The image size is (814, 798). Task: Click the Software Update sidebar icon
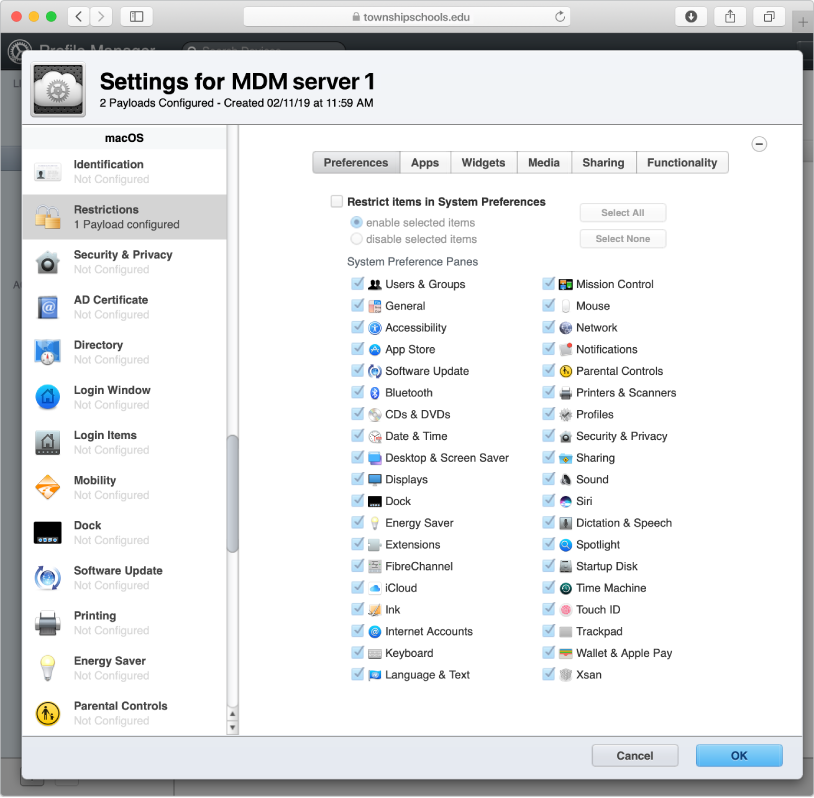(47, 578)
